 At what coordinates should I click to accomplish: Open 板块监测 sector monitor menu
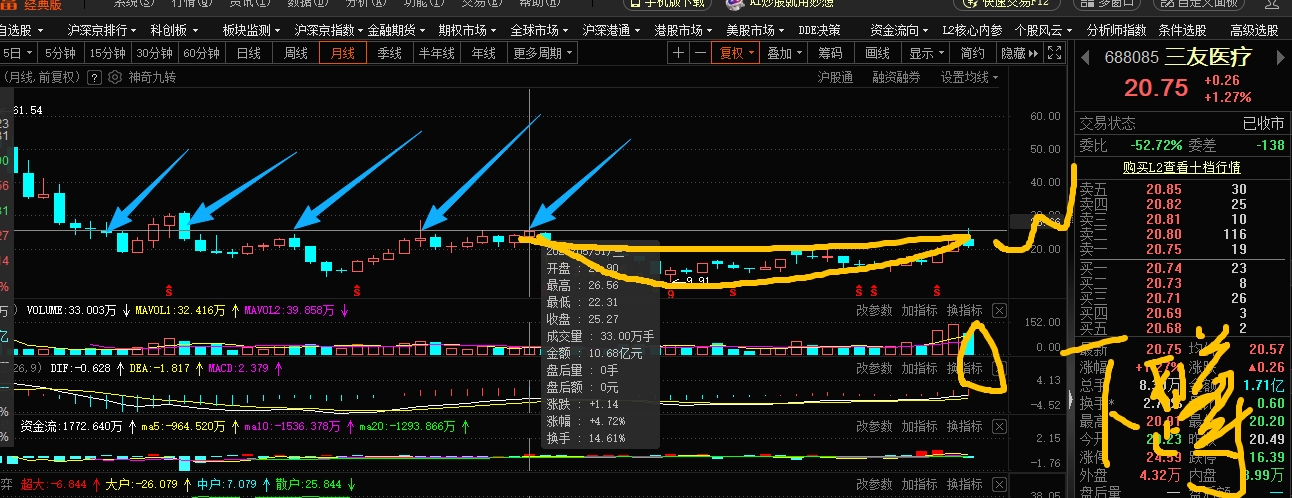pos(251,31)
